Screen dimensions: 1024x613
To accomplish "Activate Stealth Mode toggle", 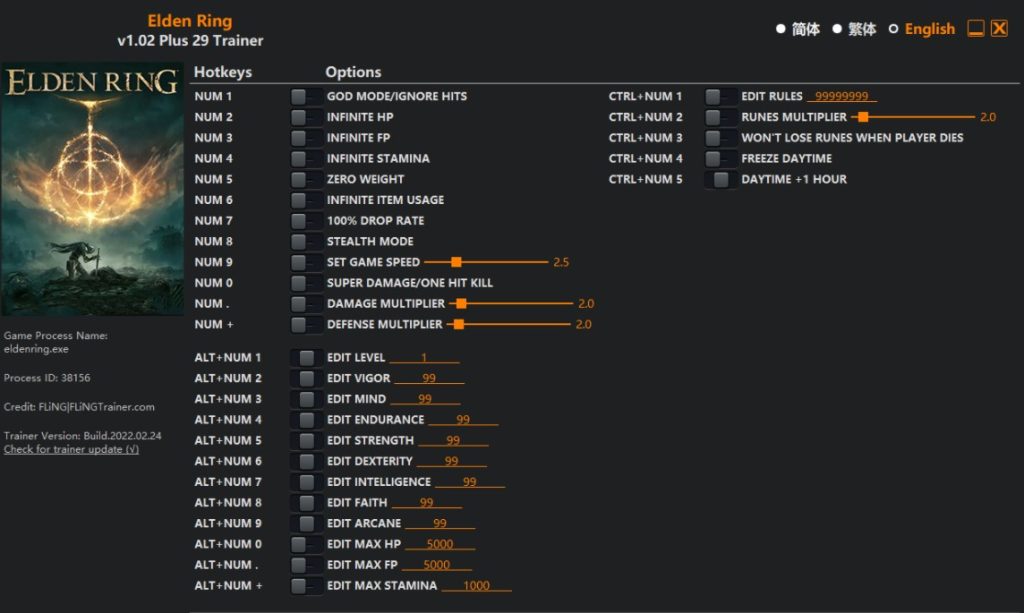I will click(x=306, y=242).
